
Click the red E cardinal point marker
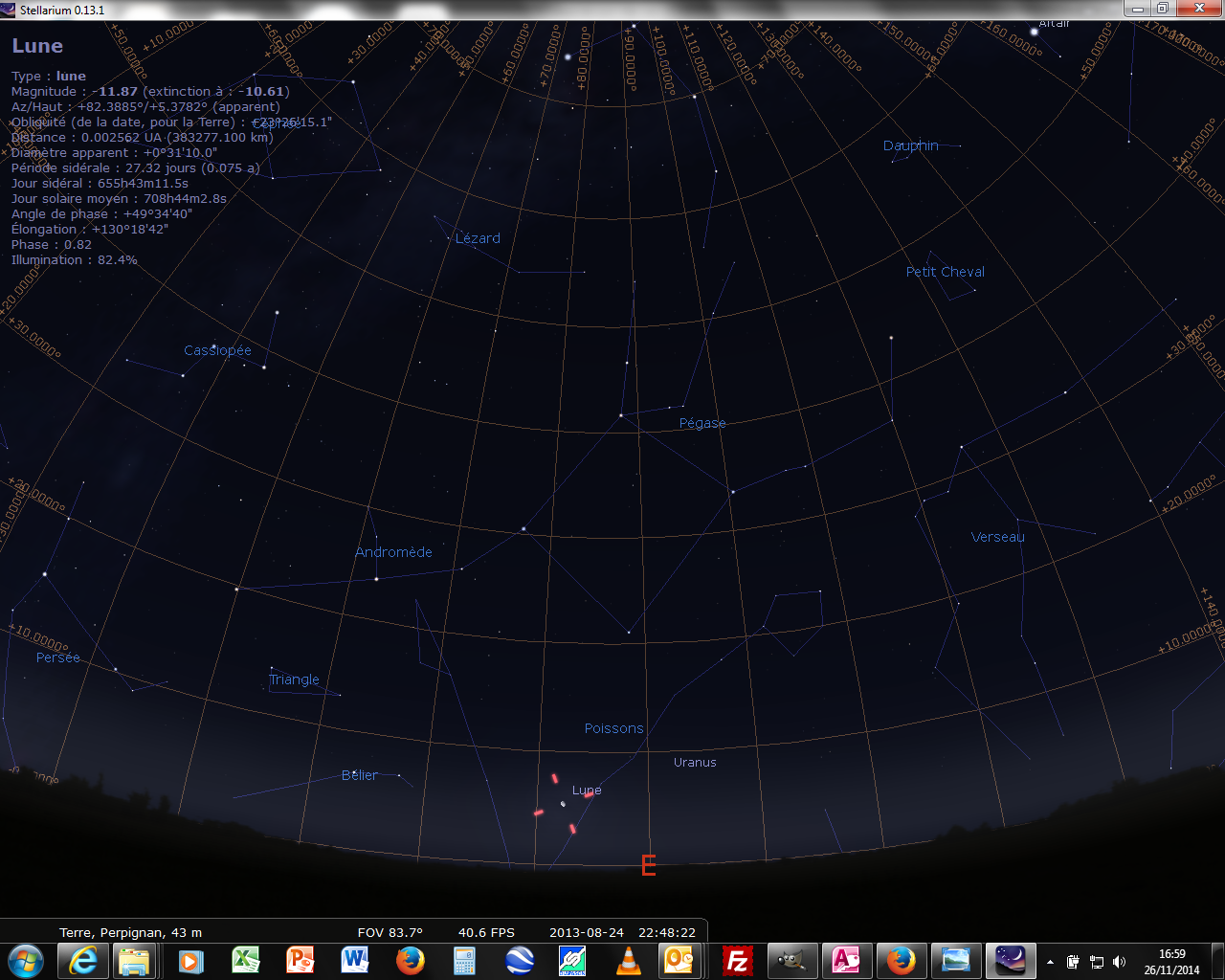648,867
